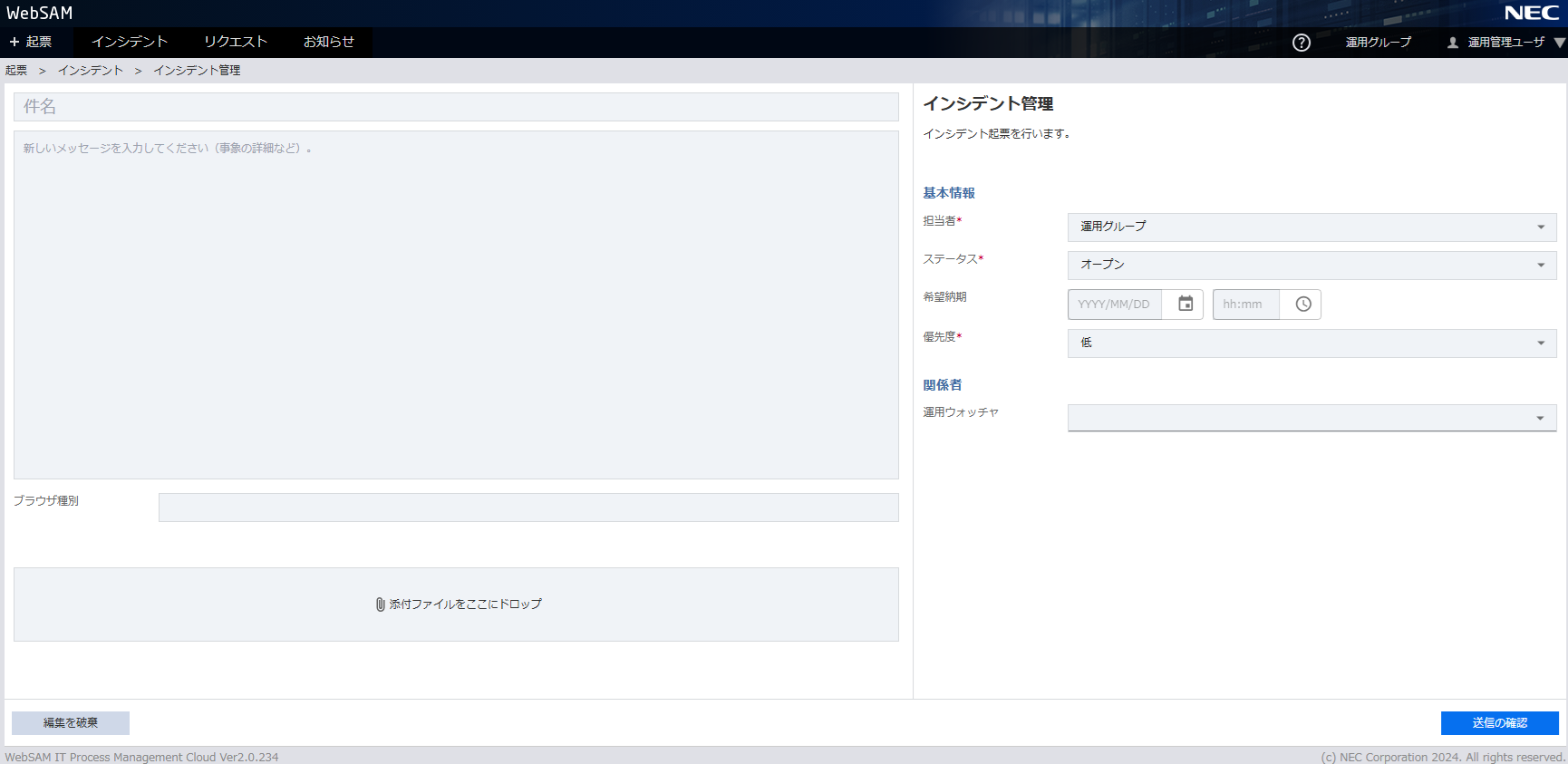Screen dimensions: 1568x764
Task: Open the calendar date picker icon
Action: coord(1186,304)
